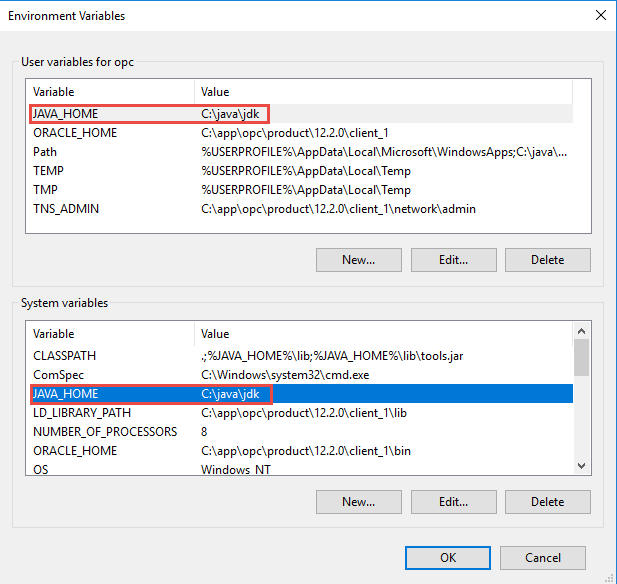Click New button under user variables

[x=359, y=260]
